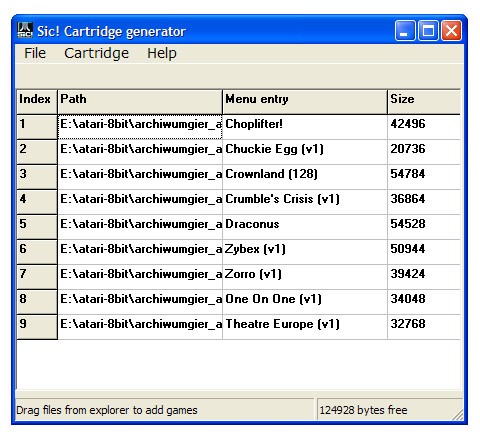The image size is (480, 440).
Task: Minimize the Sic! Cartridge generator window
Action: [405, 31]
